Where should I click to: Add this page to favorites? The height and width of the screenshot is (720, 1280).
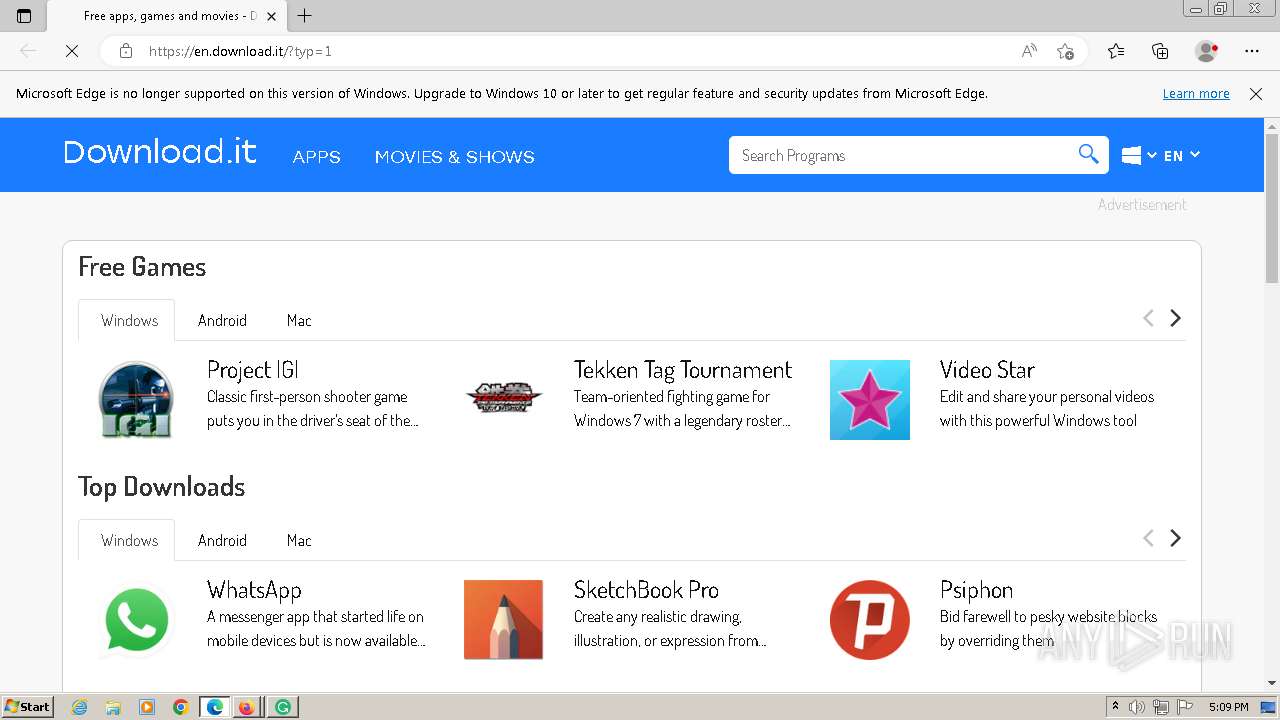coord(1065,51)
